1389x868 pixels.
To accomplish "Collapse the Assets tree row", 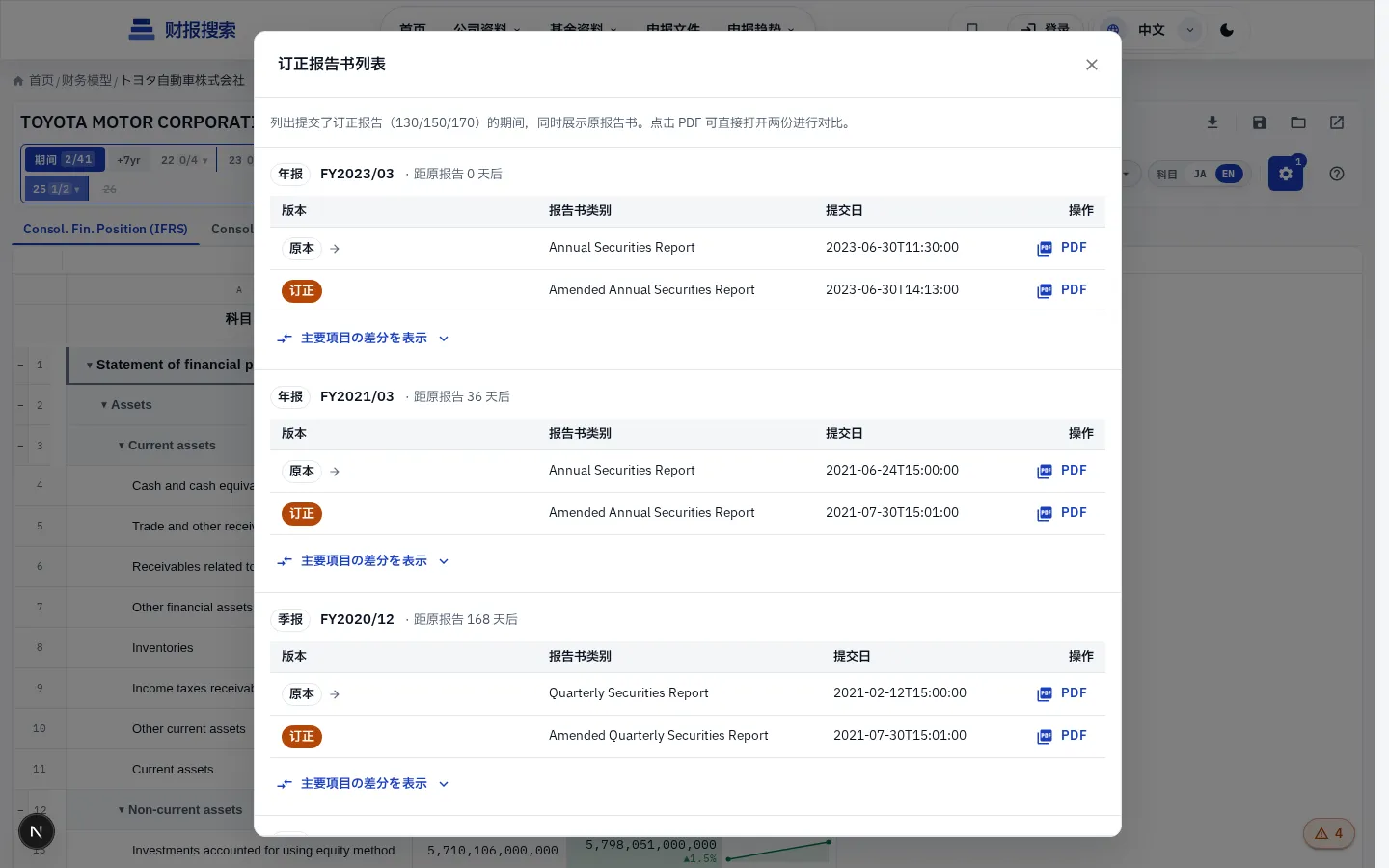I will click(104, 405).
